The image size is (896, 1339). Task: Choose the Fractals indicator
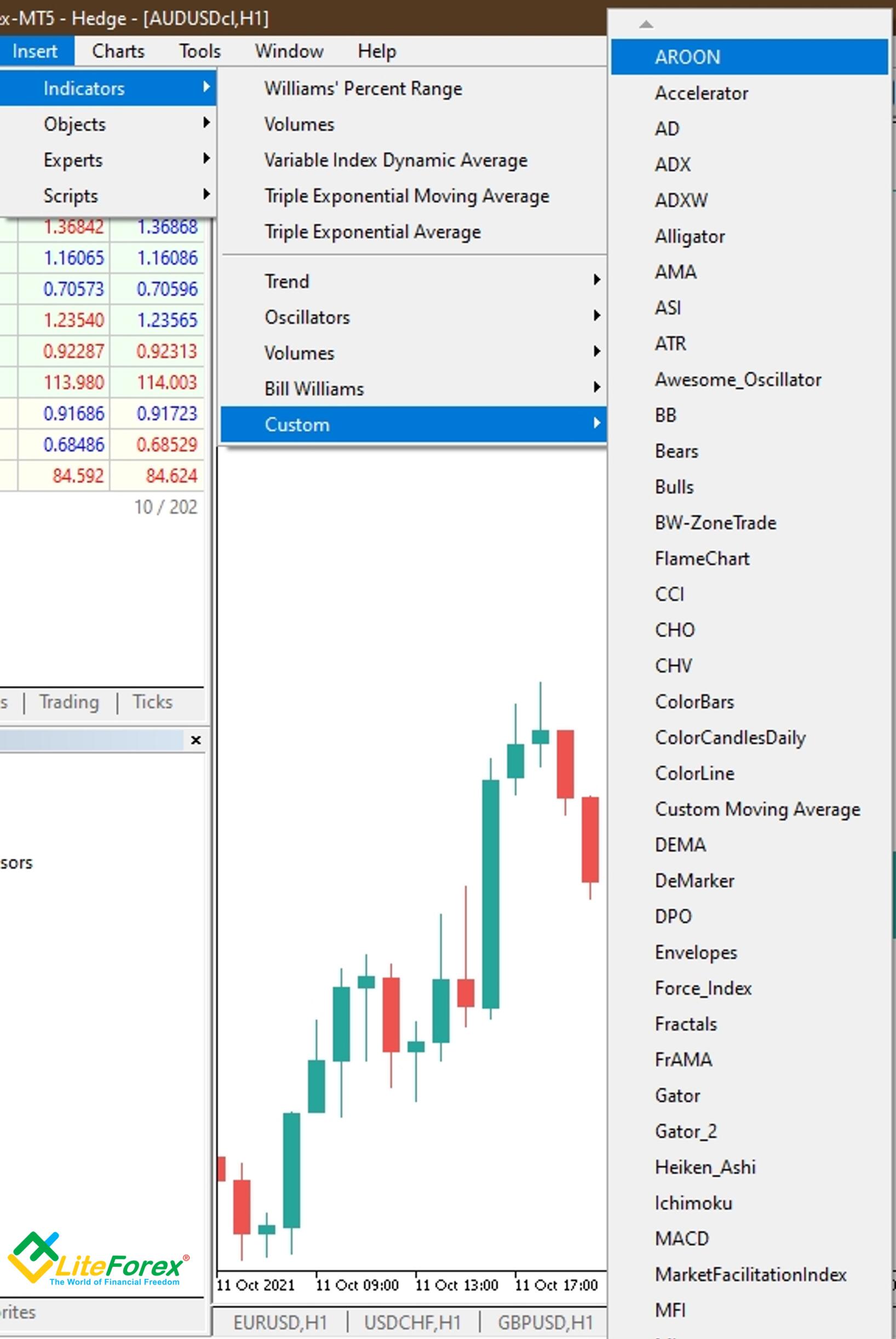(686, 1023)
